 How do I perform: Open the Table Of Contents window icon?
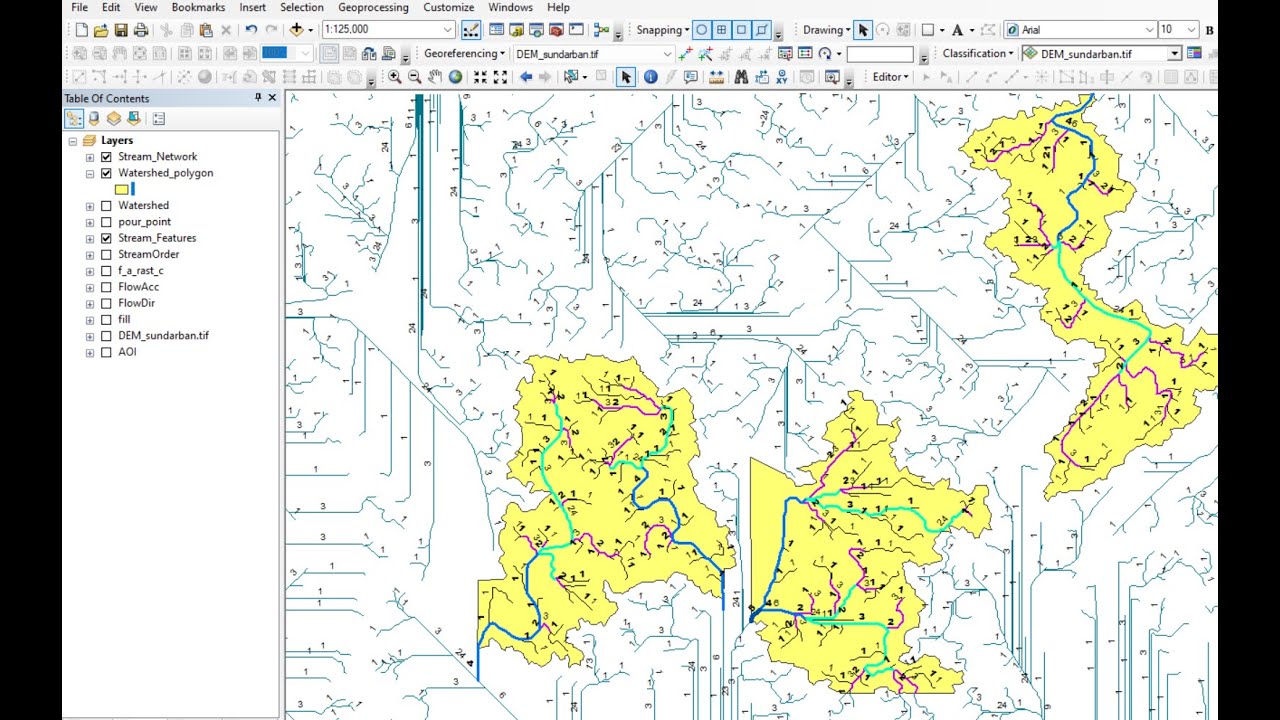pyautogui.click(x=496, y=30)
